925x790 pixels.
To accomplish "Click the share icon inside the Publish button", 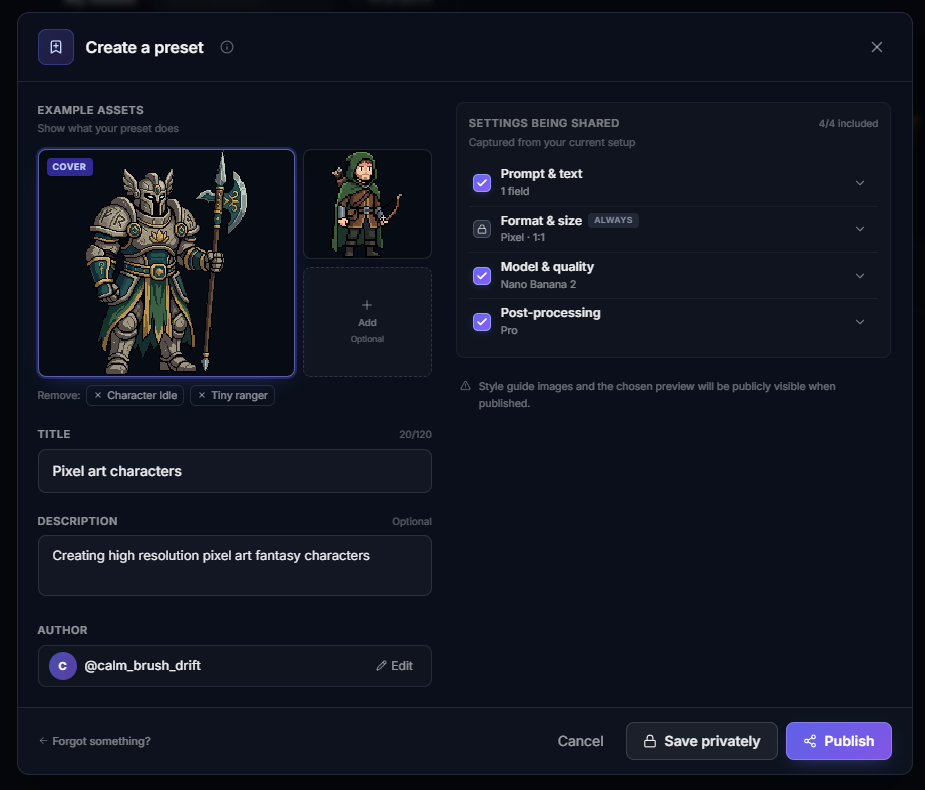I will tap(810, 741).
